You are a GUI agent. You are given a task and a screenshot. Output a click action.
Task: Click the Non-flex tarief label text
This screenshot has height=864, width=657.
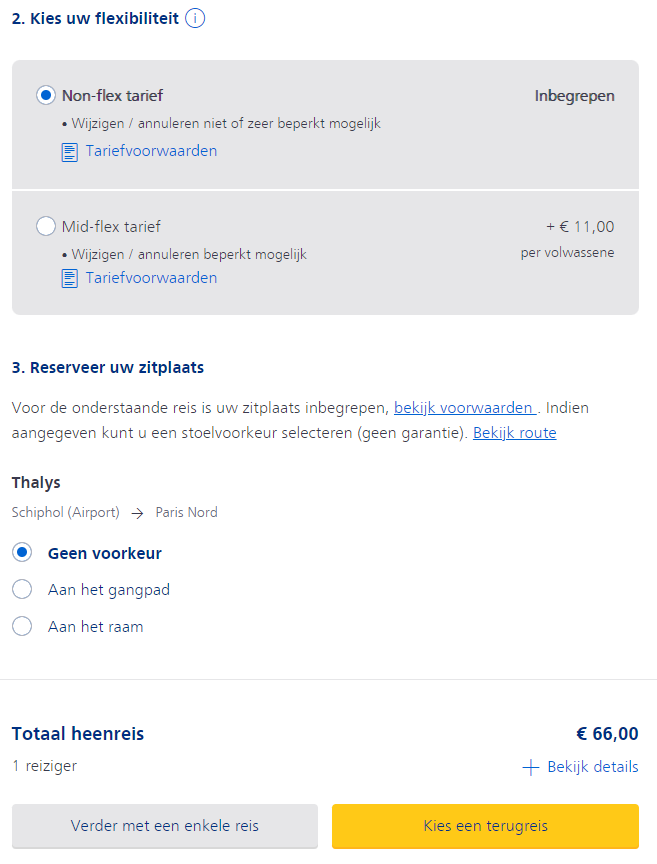[x=112, y=96]
